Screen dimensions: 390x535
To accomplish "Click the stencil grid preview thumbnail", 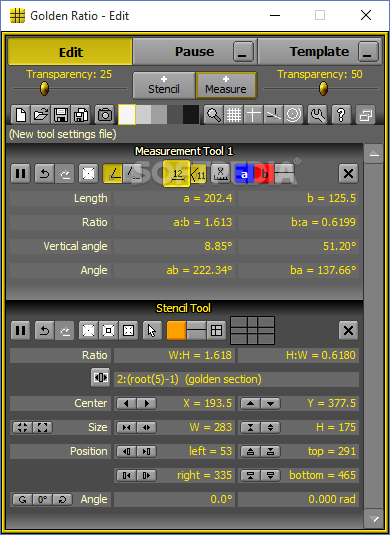I will pyautogui.click(x=252, y=330).
